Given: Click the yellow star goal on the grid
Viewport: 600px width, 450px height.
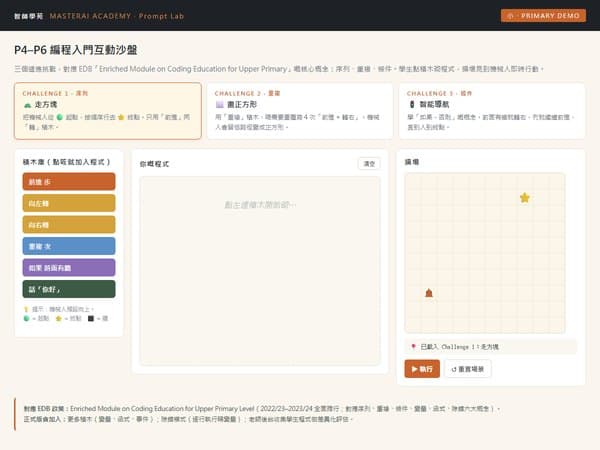Looking at the screenshot, I should coord(525,198).
